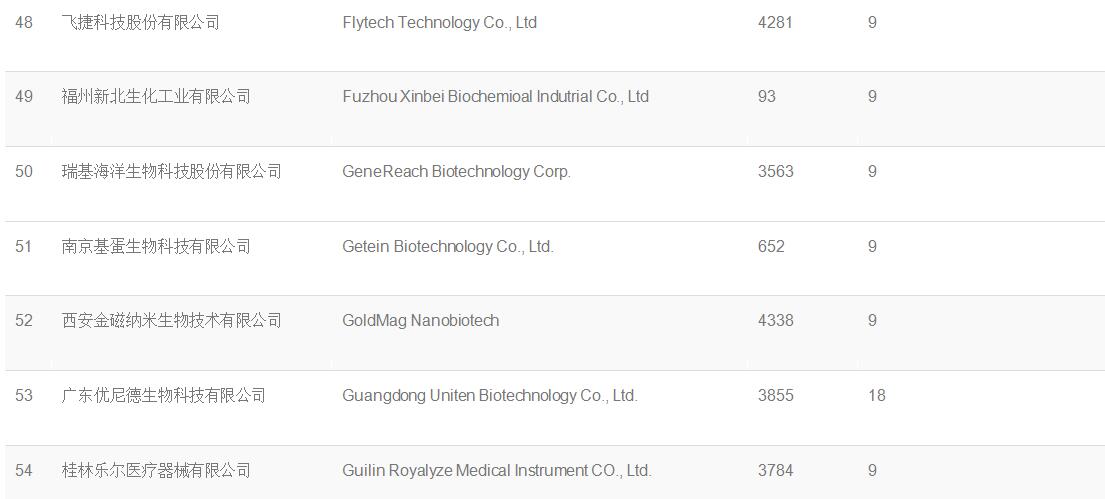The width and height of the screenshot is (1105, 499).
Task: Click the value 4281
Action: point(775,23)
